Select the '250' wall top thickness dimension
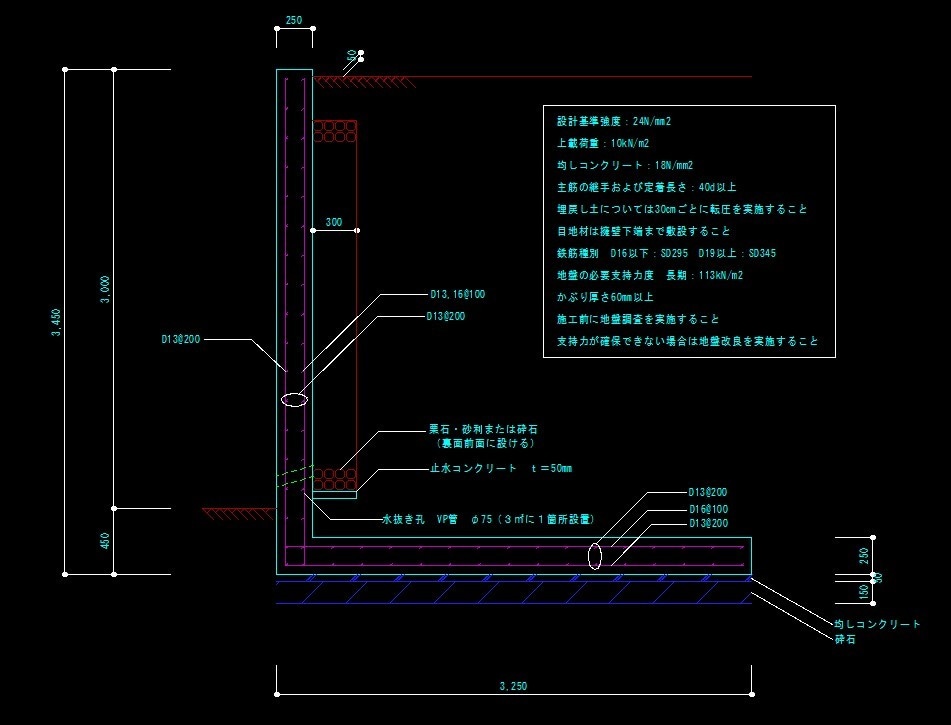Image resolution: width=951 pixels, height=725 pixels. pos(294,20)
